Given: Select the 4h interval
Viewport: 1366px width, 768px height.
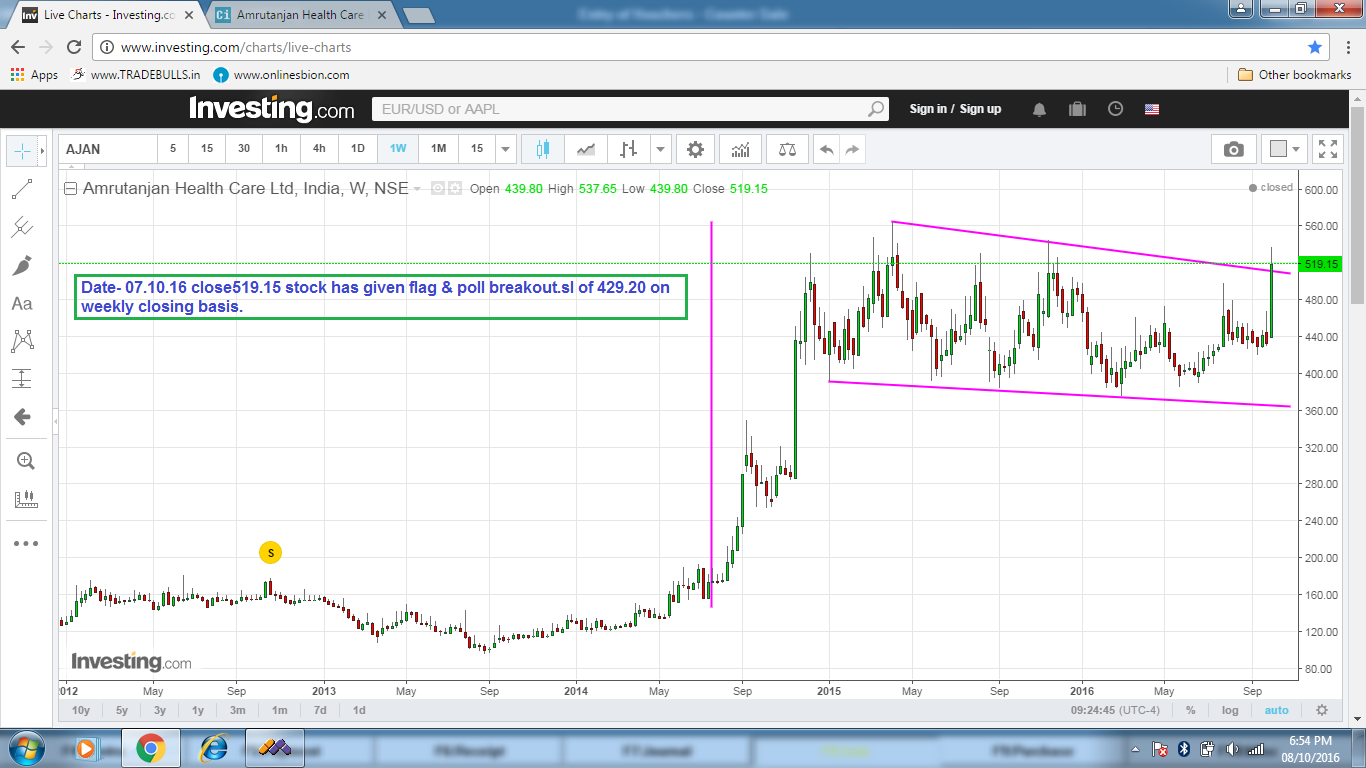Looking at the screenshot, I should coord(319,149).
